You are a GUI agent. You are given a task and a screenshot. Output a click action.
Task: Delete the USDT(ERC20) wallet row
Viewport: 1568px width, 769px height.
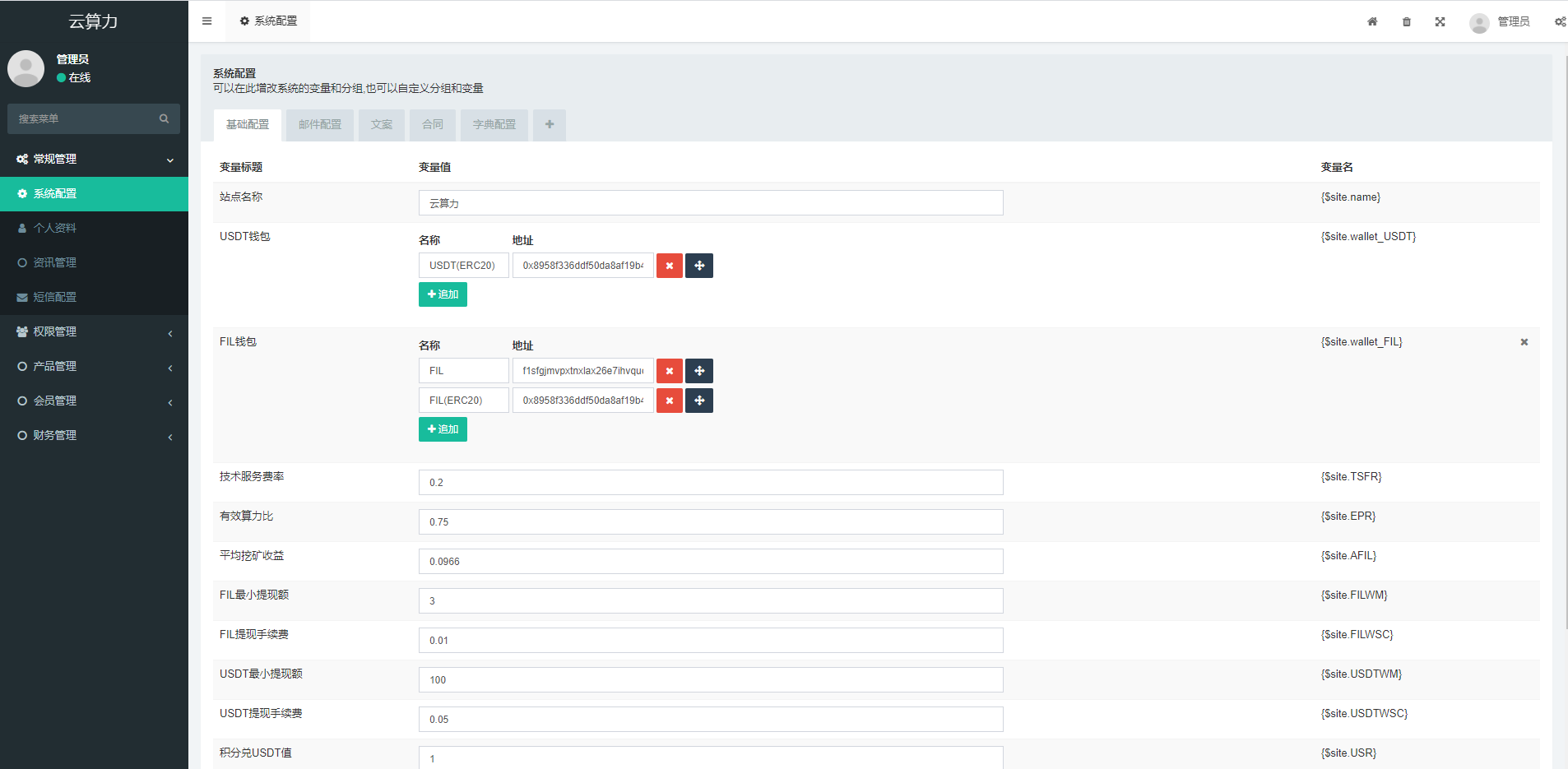click(670, 266)
